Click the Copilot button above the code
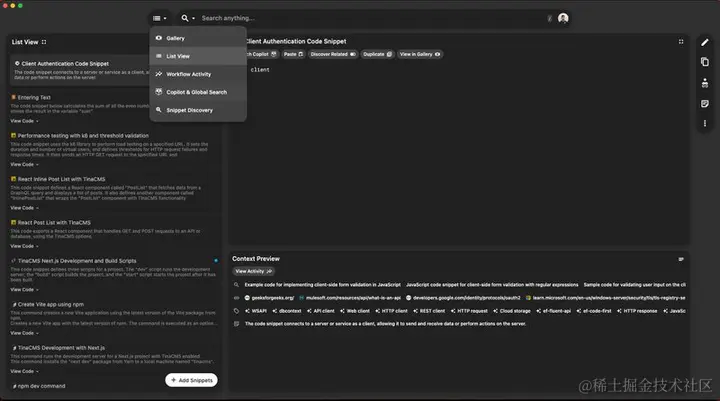Image resolution: width=720 pixels, height=401 pixels. (x=262, y=54)
